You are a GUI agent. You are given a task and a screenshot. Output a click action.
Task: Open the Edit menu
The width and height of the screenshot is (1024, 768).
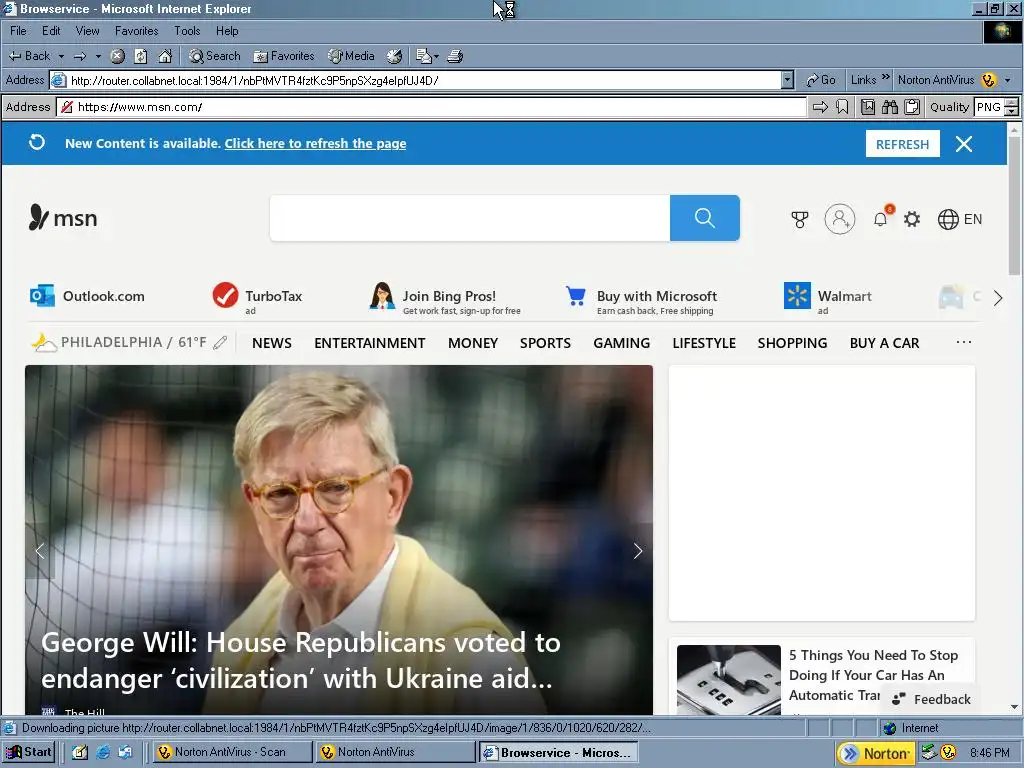51,31
